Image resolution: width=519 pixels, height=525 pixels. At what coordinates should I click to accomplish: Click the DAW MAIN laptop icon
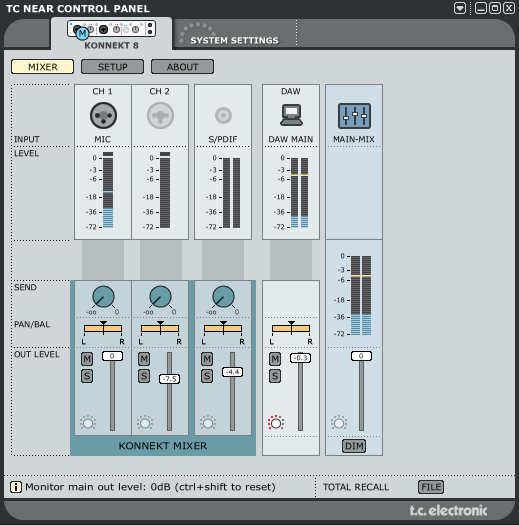tap(291, 115)
